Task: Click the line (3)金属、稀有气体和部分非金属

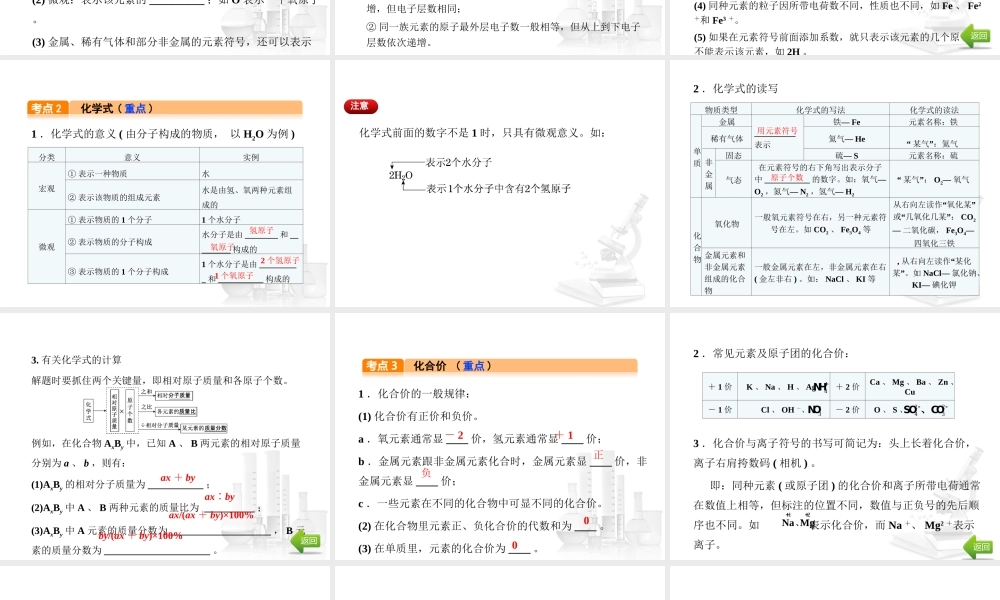Action: 172,42
